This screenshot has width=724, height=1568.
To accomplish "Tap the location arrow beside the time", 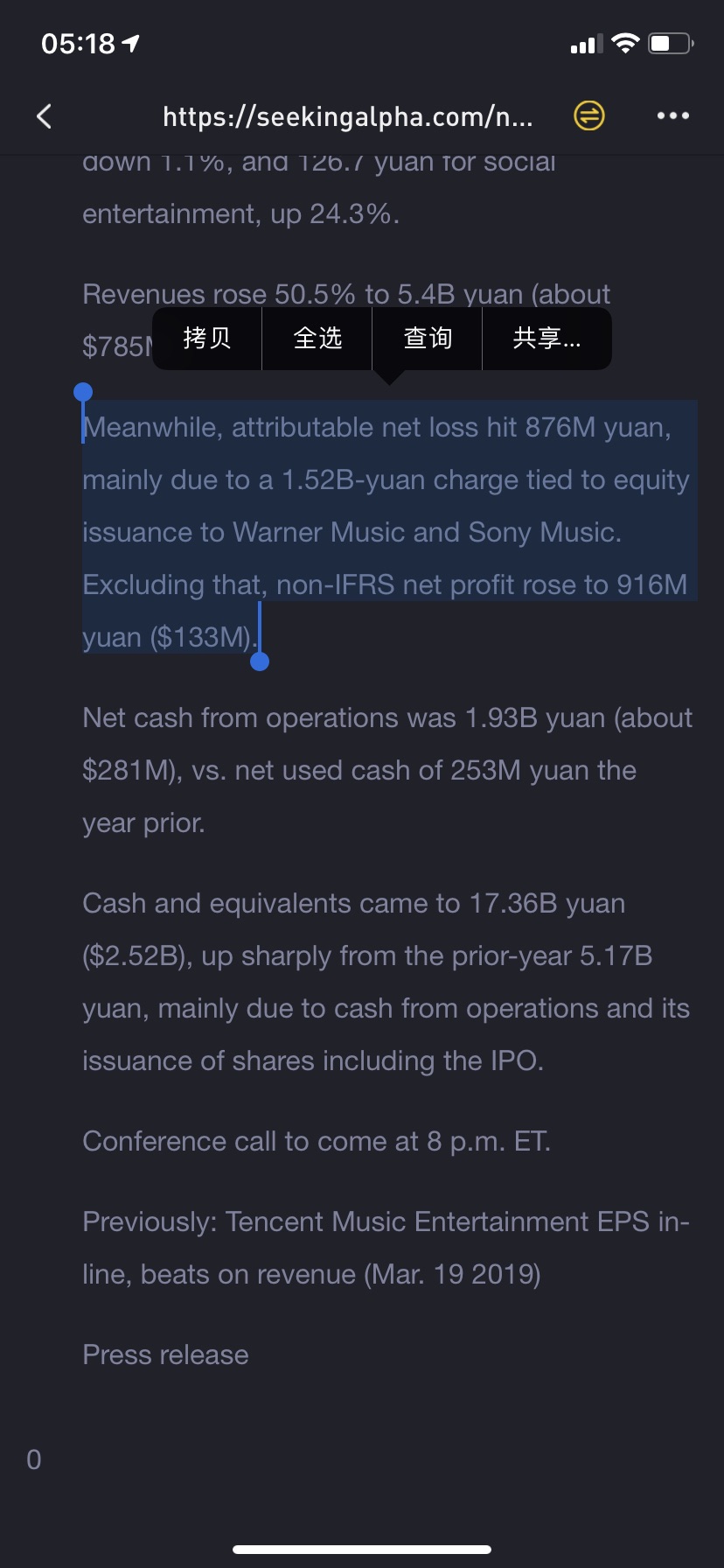I will click(x=131, y=43).
